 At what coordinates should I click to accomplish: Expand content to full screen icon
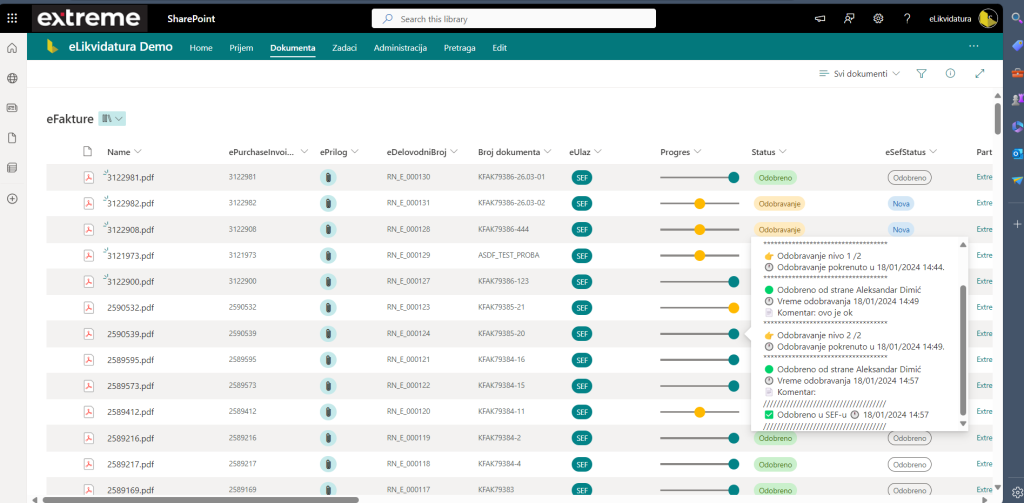click(x=979, y=73)
